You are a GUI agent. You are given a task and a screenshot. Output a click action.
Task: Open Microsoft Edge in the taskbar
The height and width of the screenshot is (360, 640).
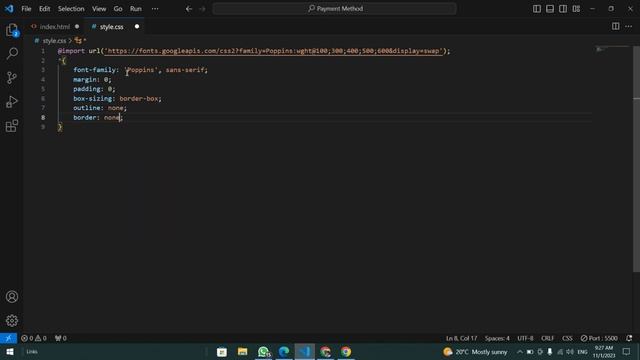[x=284, y=351]
